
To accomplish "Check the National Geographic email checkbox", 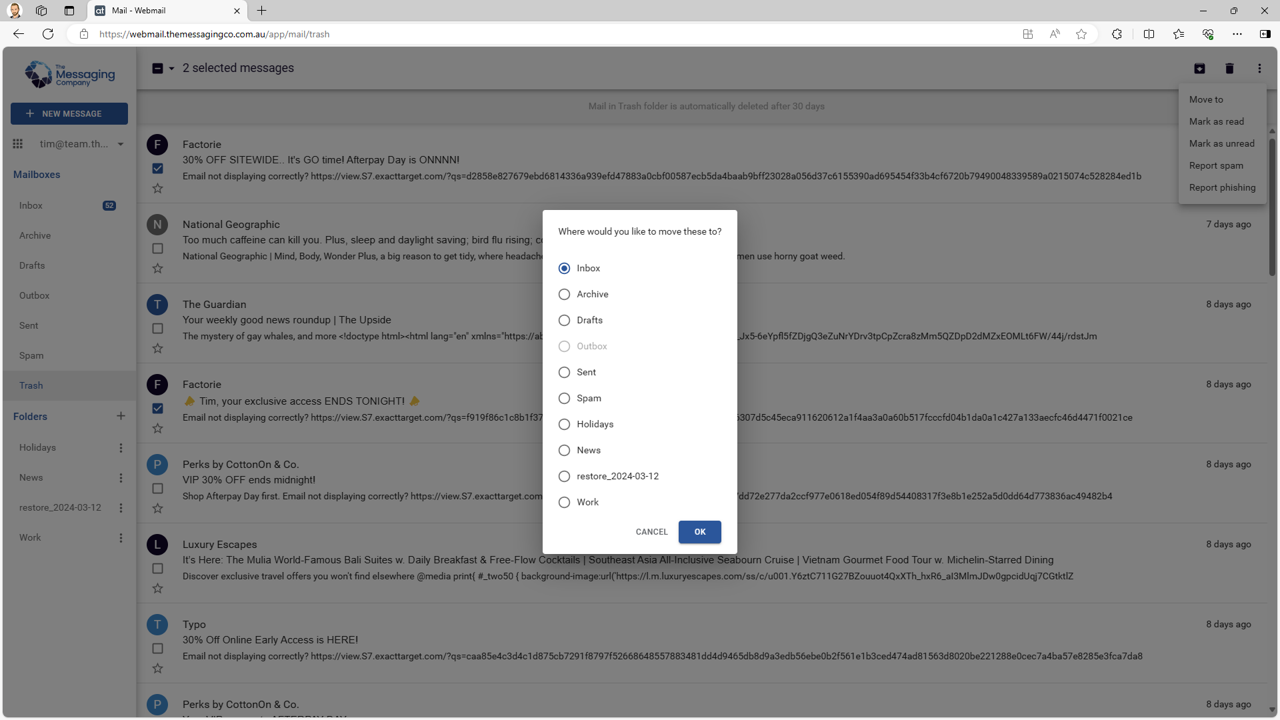I will (x=157, y=248).
